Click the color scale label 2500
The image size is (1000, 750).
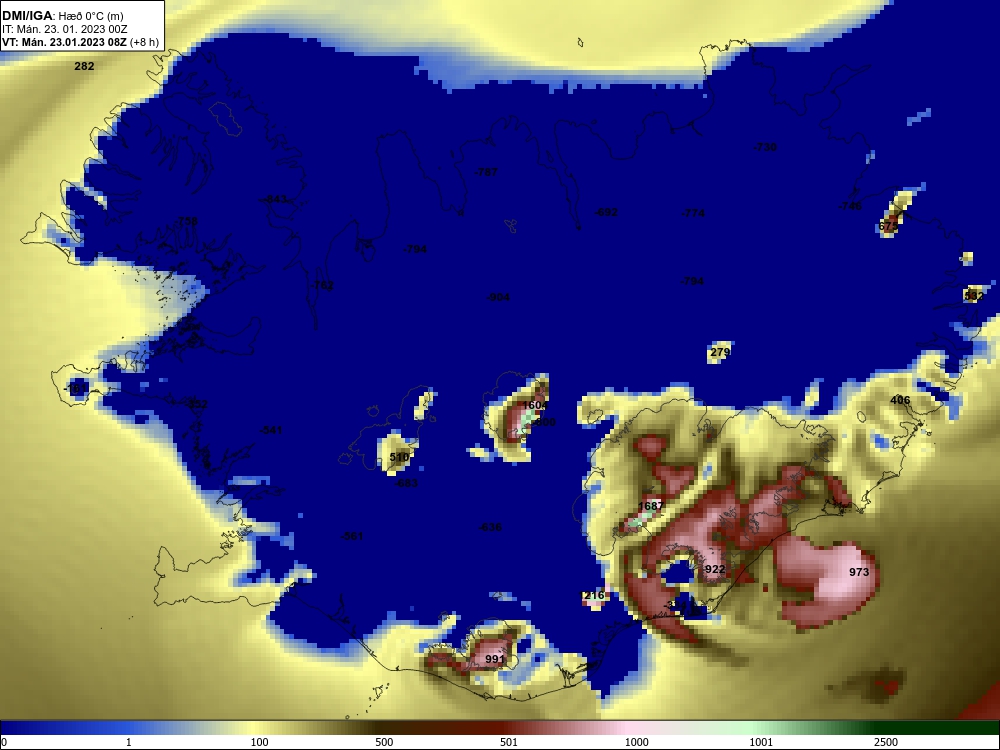pos(886,742)
